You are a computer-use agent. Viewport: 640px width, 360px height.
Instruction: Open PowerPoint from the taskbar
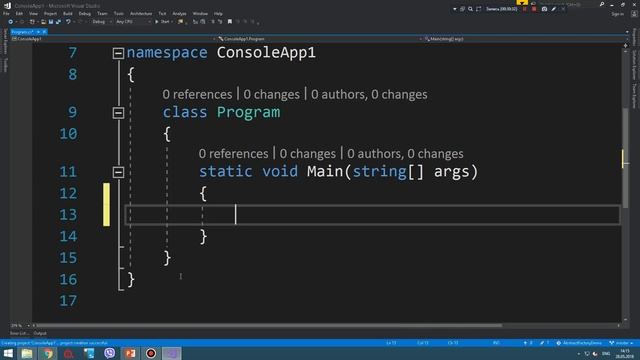[x=130, y=353]
